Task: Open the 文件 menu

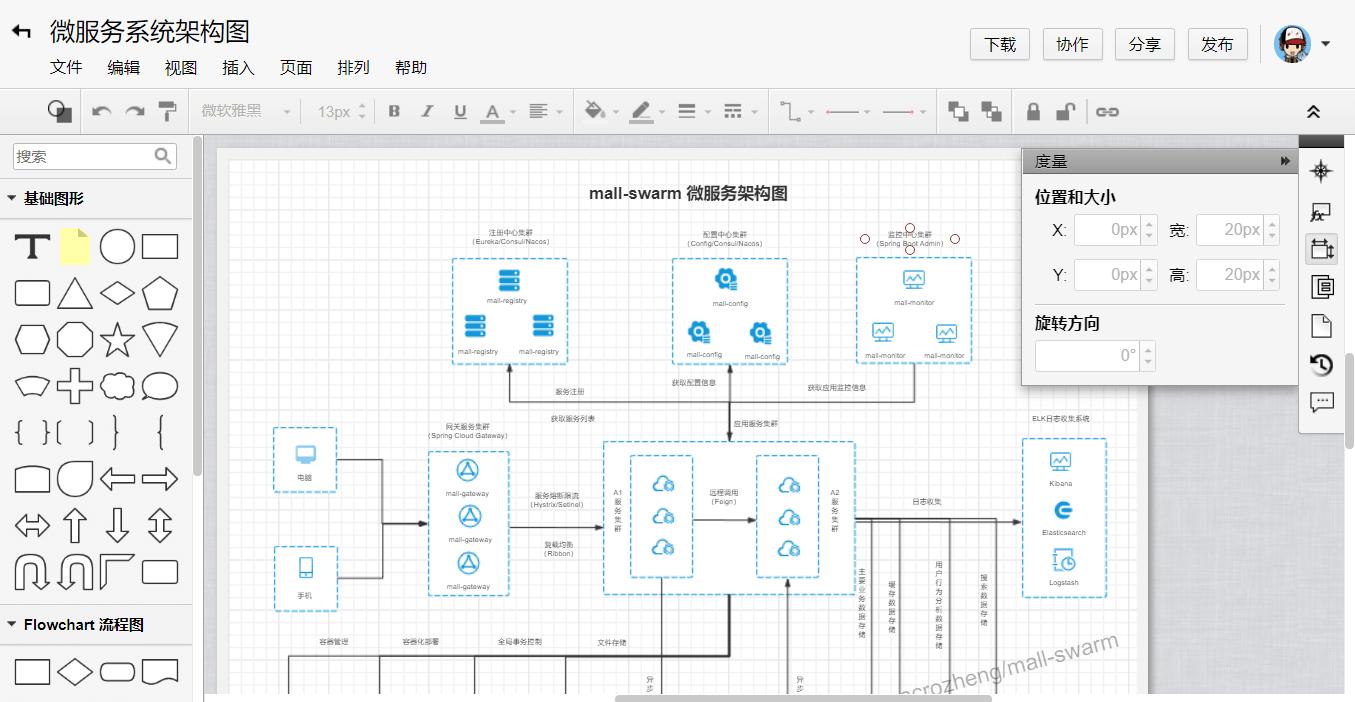Action: tap(66, 67)
